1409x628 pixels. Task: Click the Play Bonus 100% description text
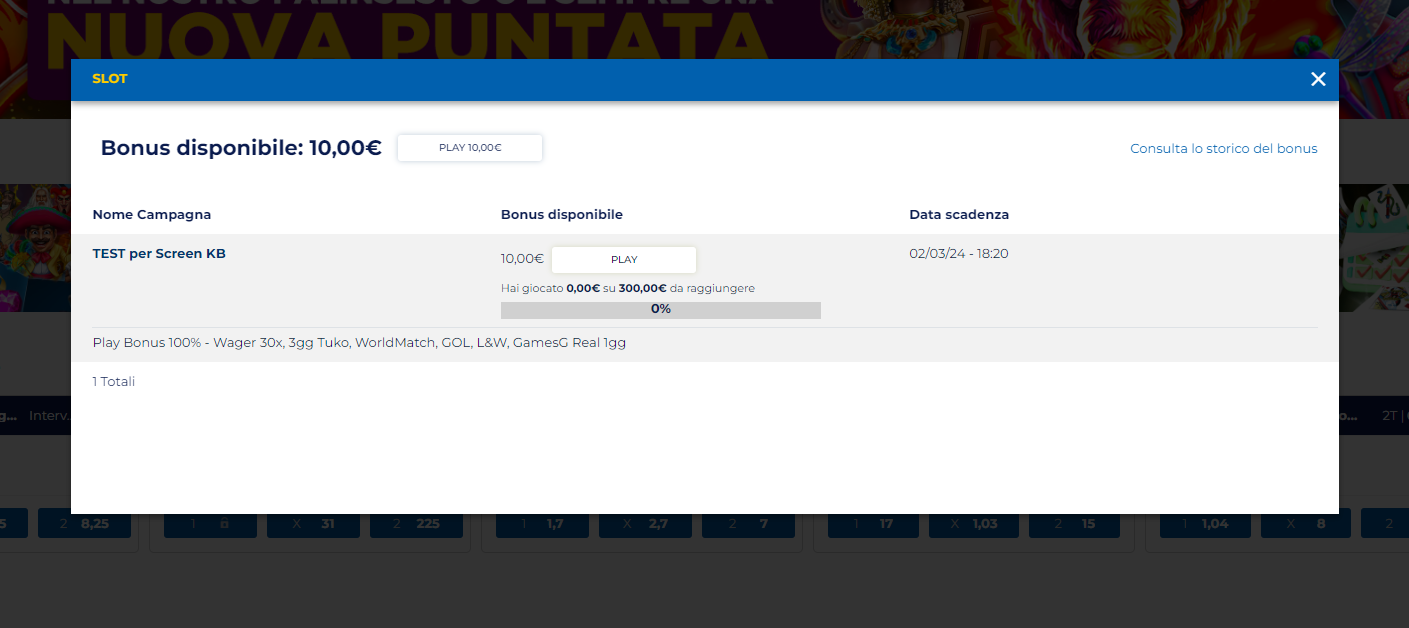pos(359,343)
